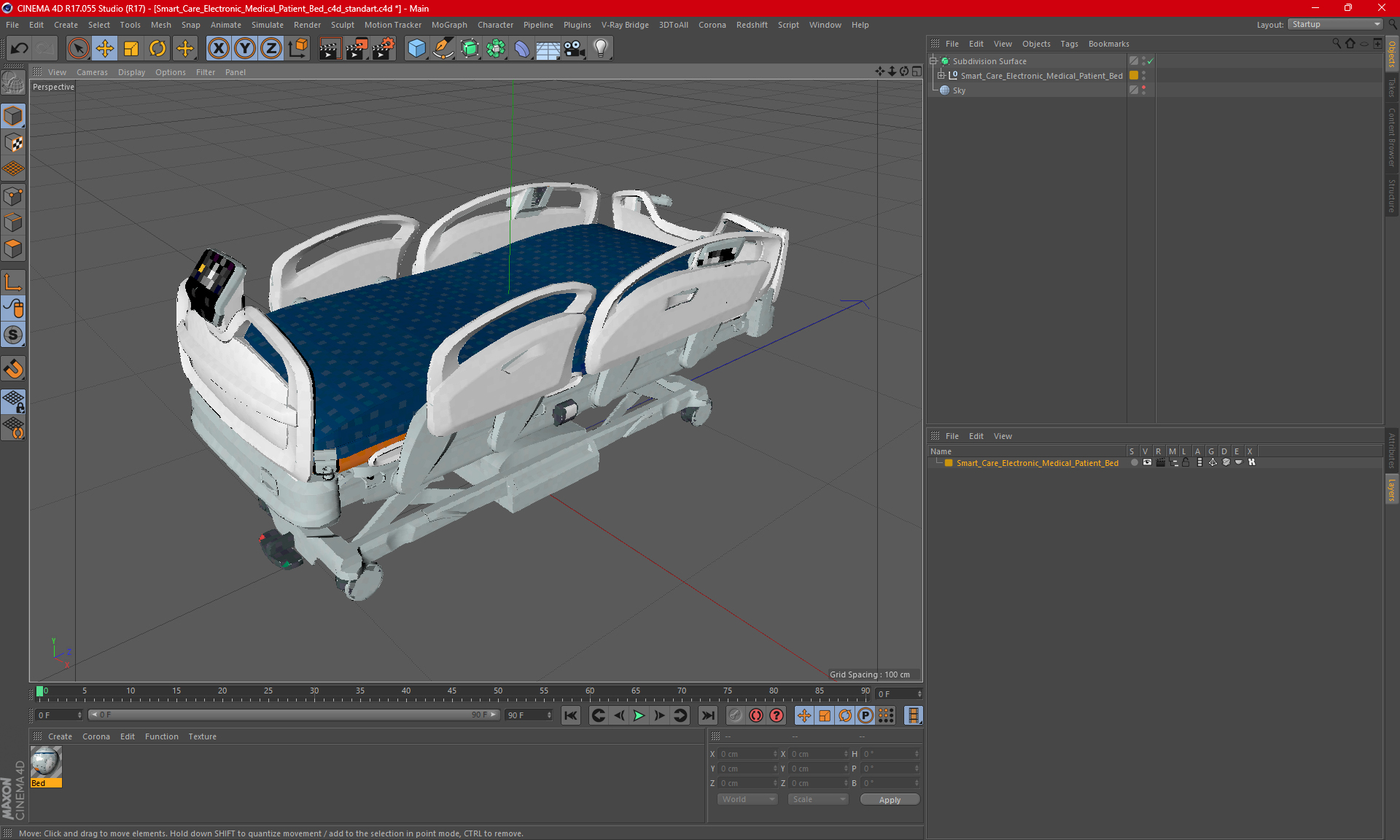The width and height of the screenshot is (1400, 840).
Task: Open the Simulate menu
Action: 267,25
